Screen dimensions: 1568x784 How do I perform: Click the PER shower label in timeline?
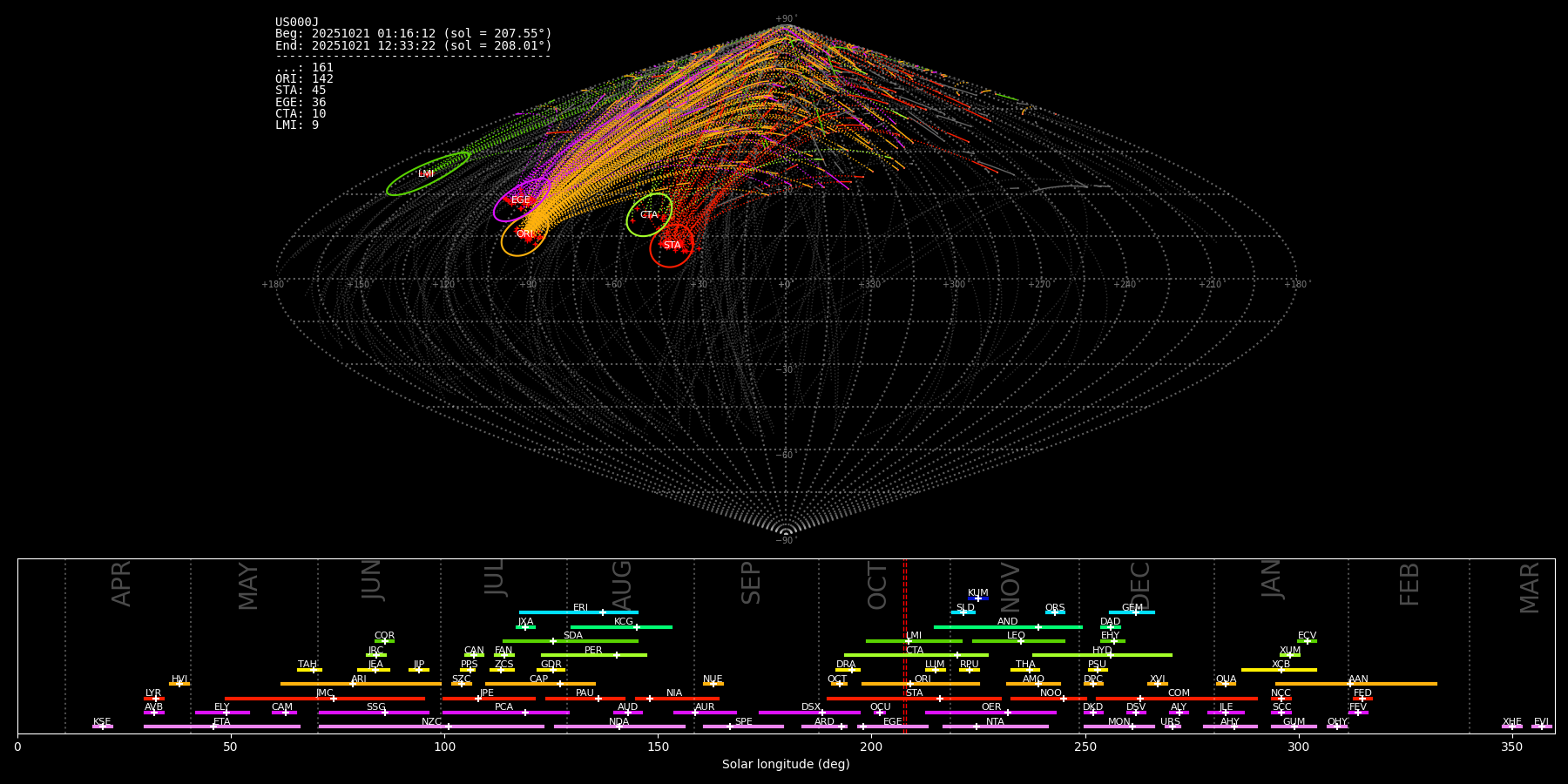tap(593, 651)
